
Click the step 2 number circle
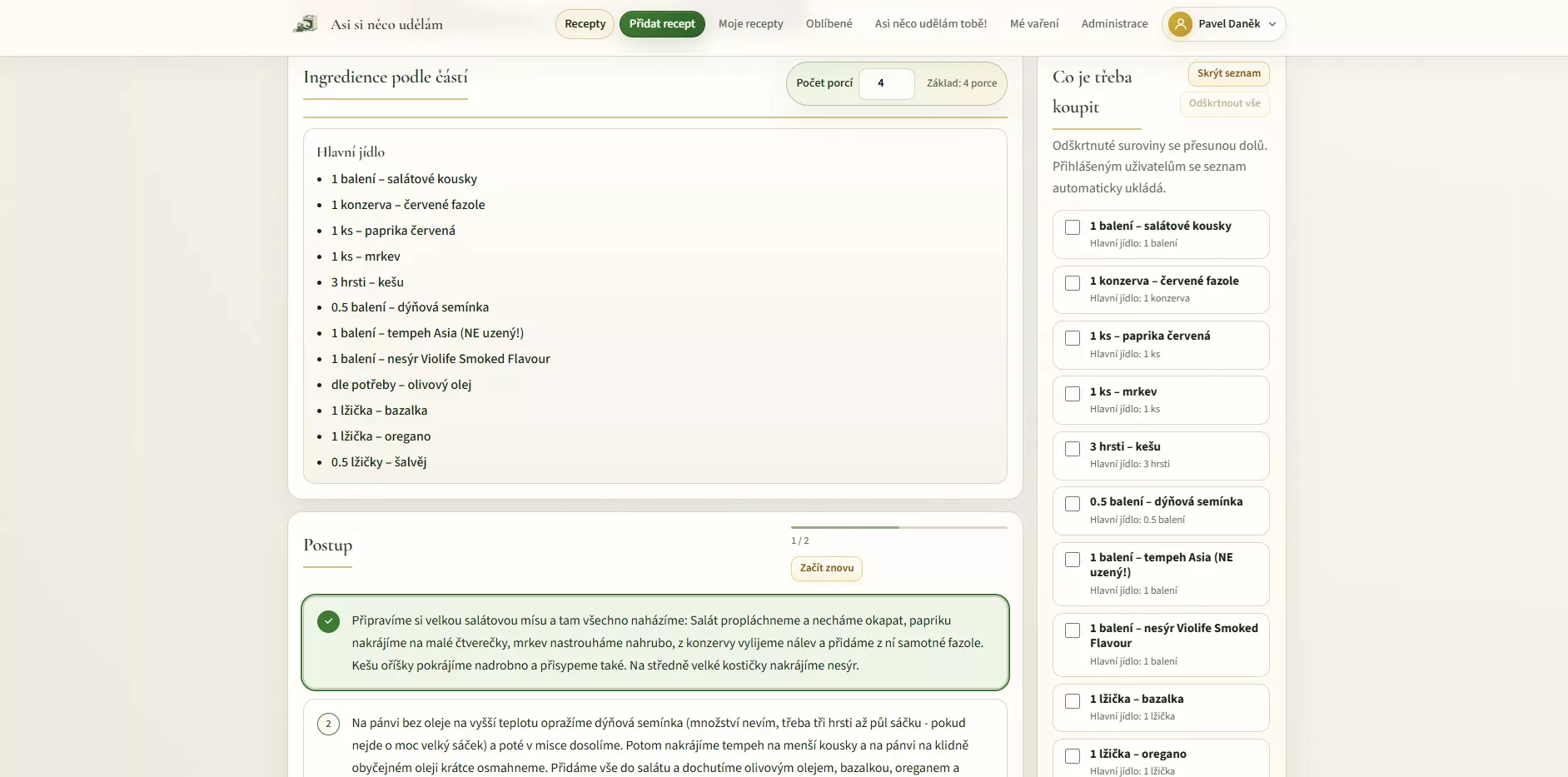[328, 724]
